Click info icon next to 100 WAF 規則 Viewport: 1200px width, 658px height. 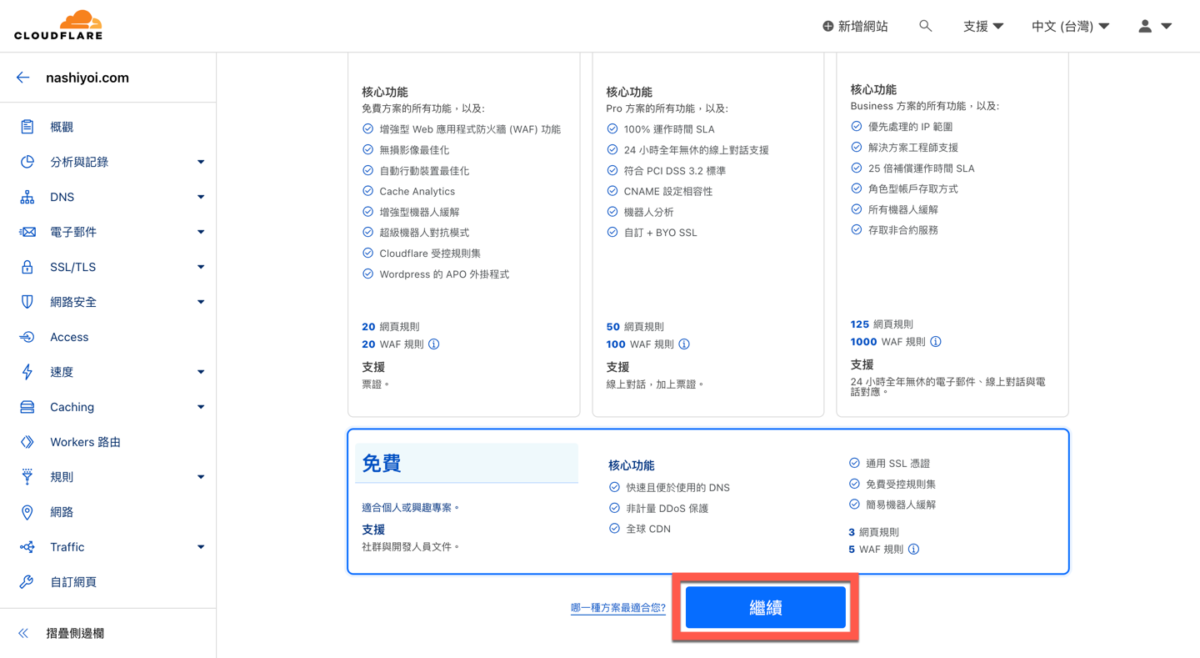(683, 344)
